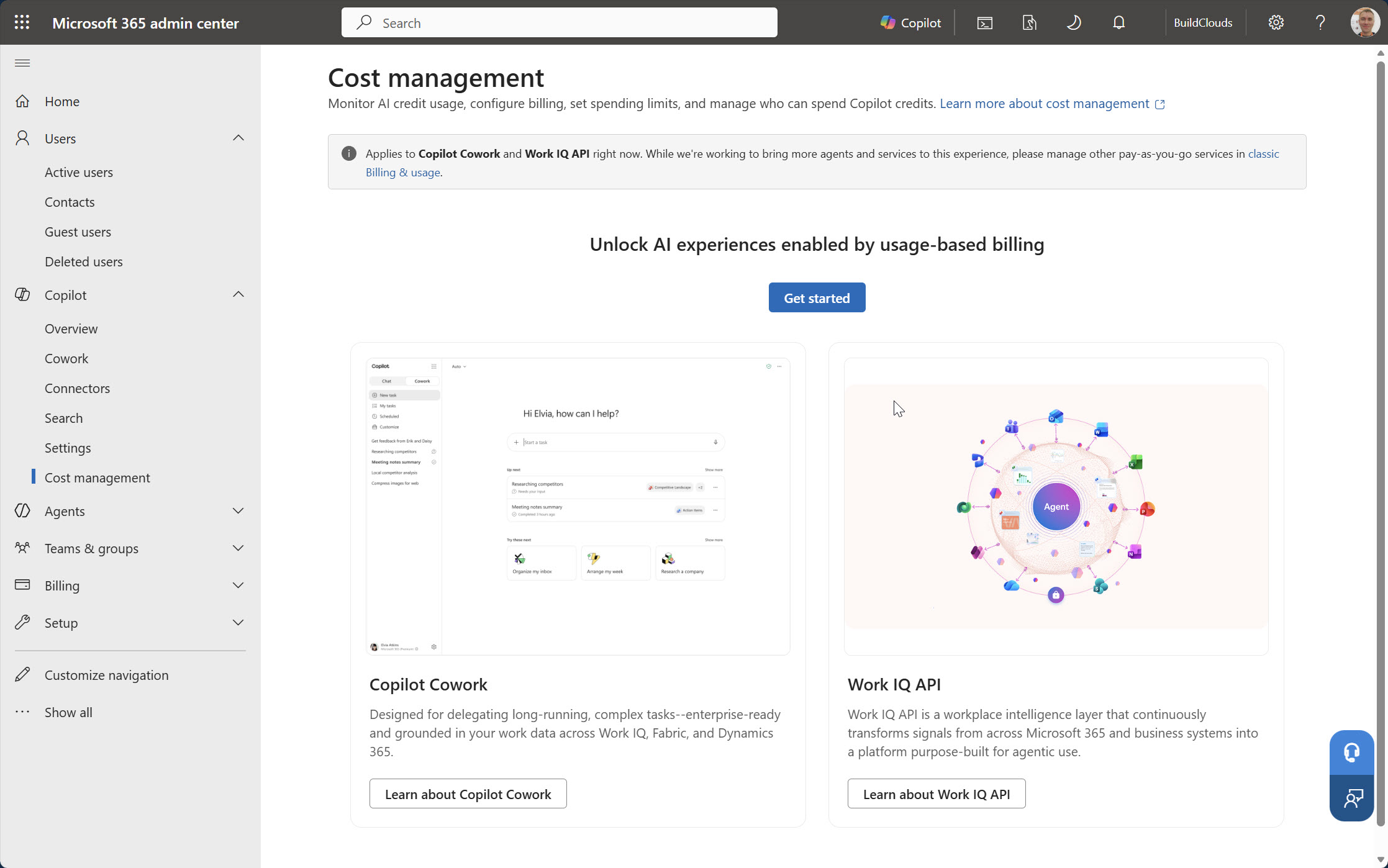The width and height of the screenshot is (1388, 868).
Task: Expand the Setup navigation section
Action: click(x=238, y=623)
